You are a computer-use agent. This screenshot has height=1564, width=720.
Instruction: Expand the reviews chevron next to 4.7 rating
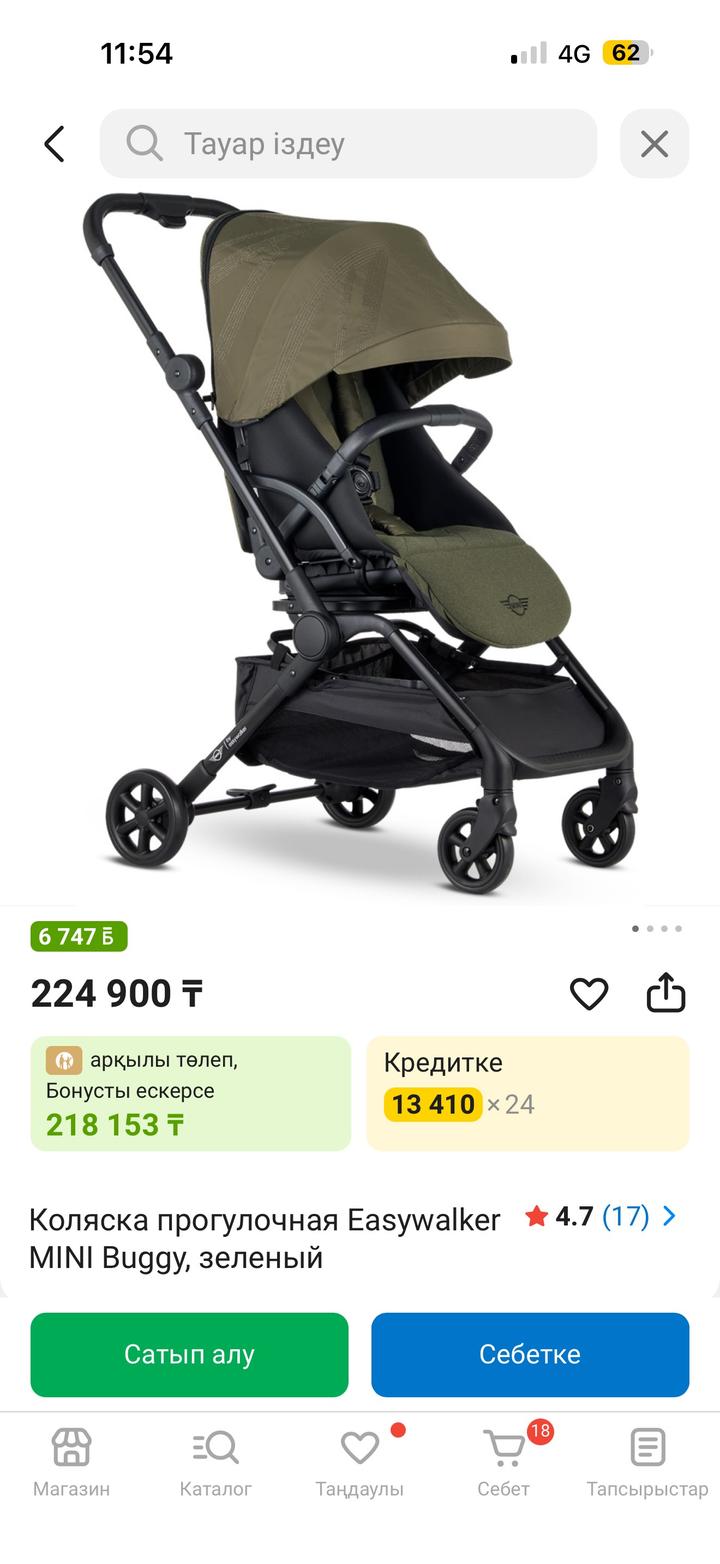(x=670, y=1216)
